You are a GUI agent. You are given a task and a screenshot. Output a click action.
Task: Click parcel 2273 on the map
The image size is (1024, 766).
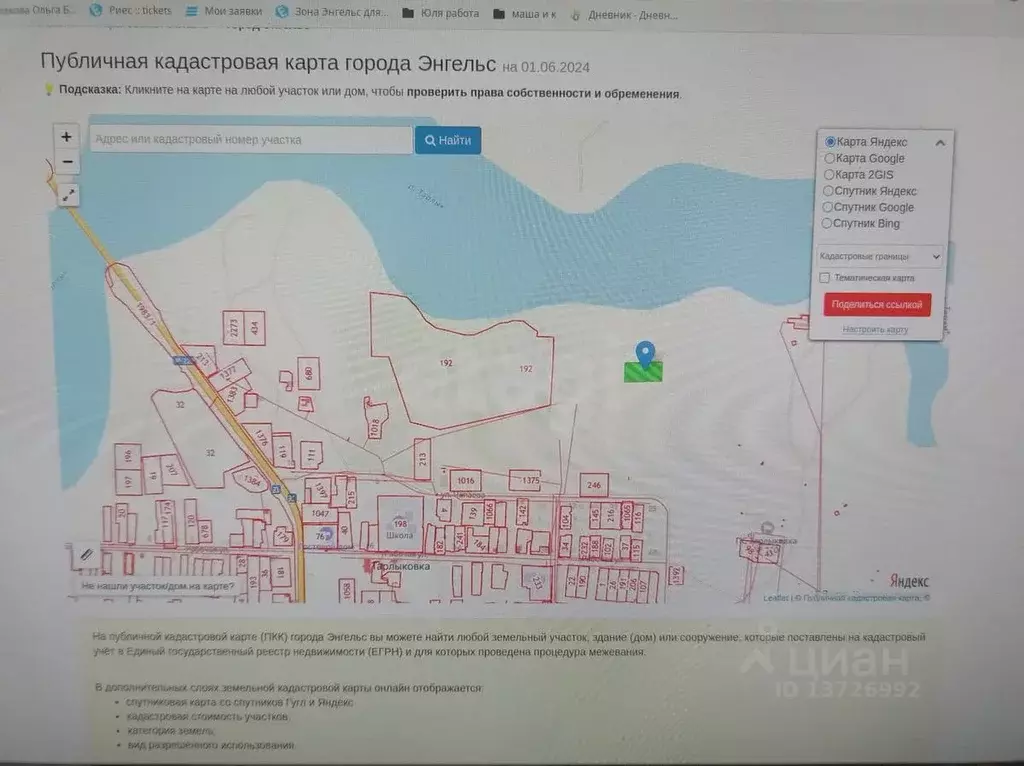coord(234,327)
